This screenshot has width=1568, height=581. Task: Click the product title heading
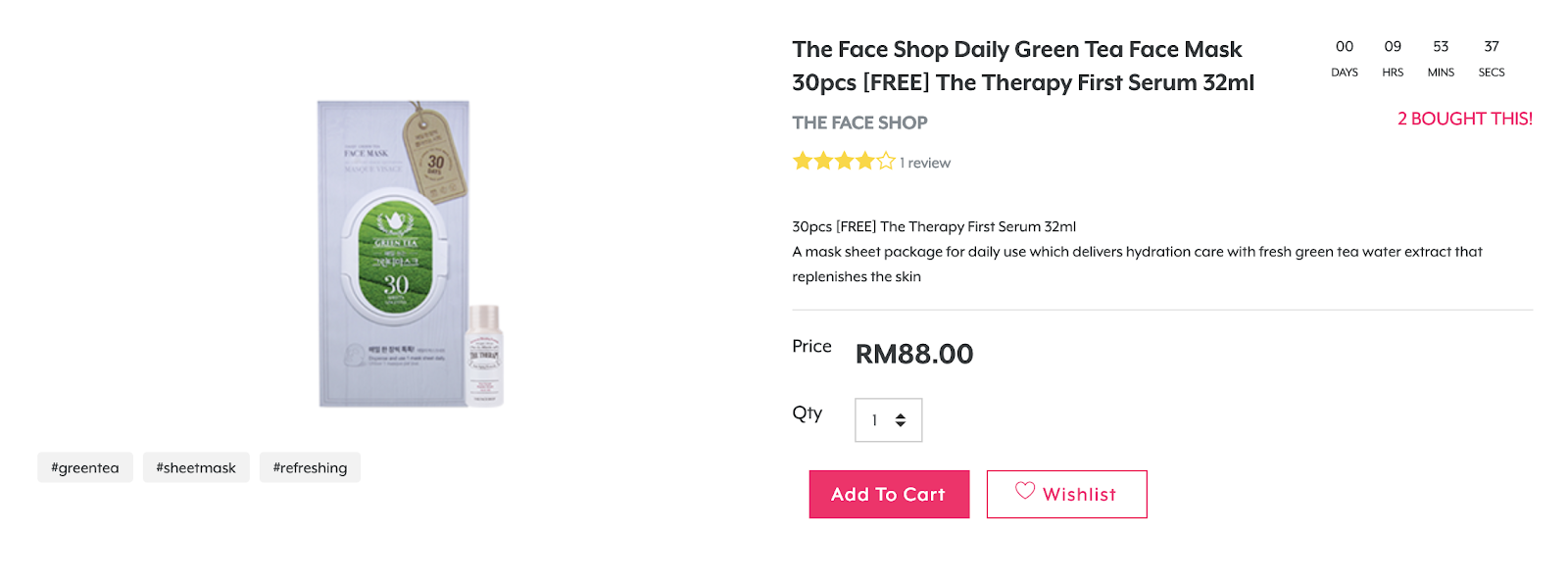(x=1023, y=66)
